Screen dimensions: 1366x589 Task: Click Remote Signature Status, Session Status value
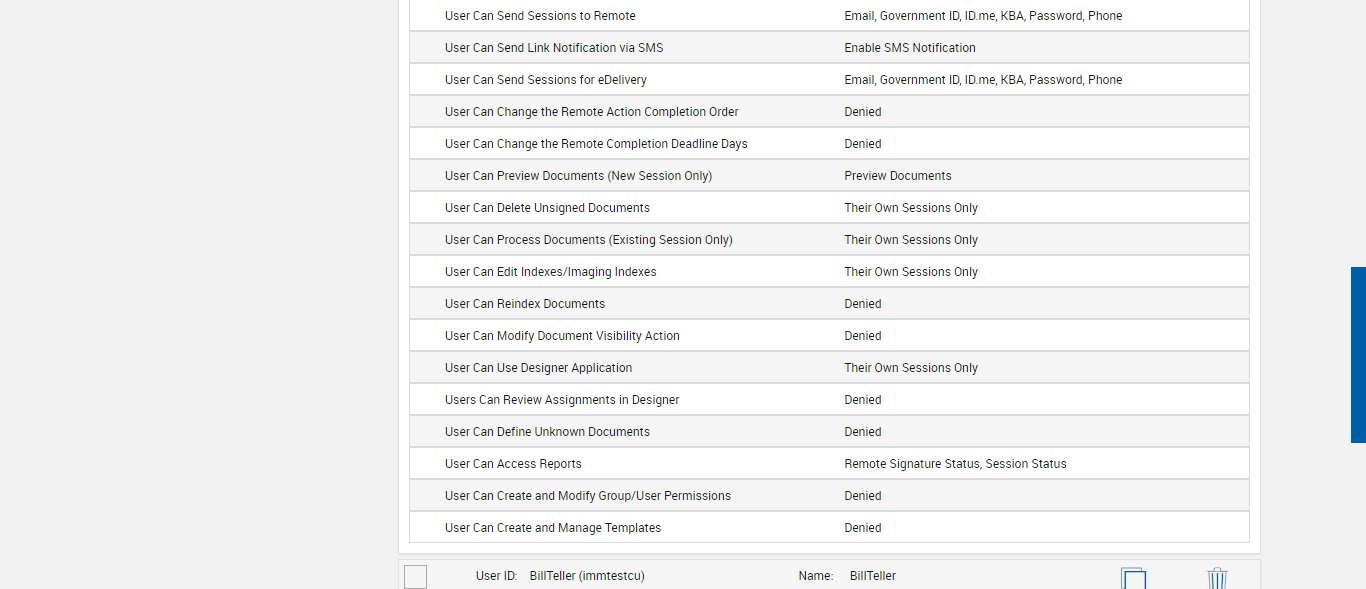point(955,464)
